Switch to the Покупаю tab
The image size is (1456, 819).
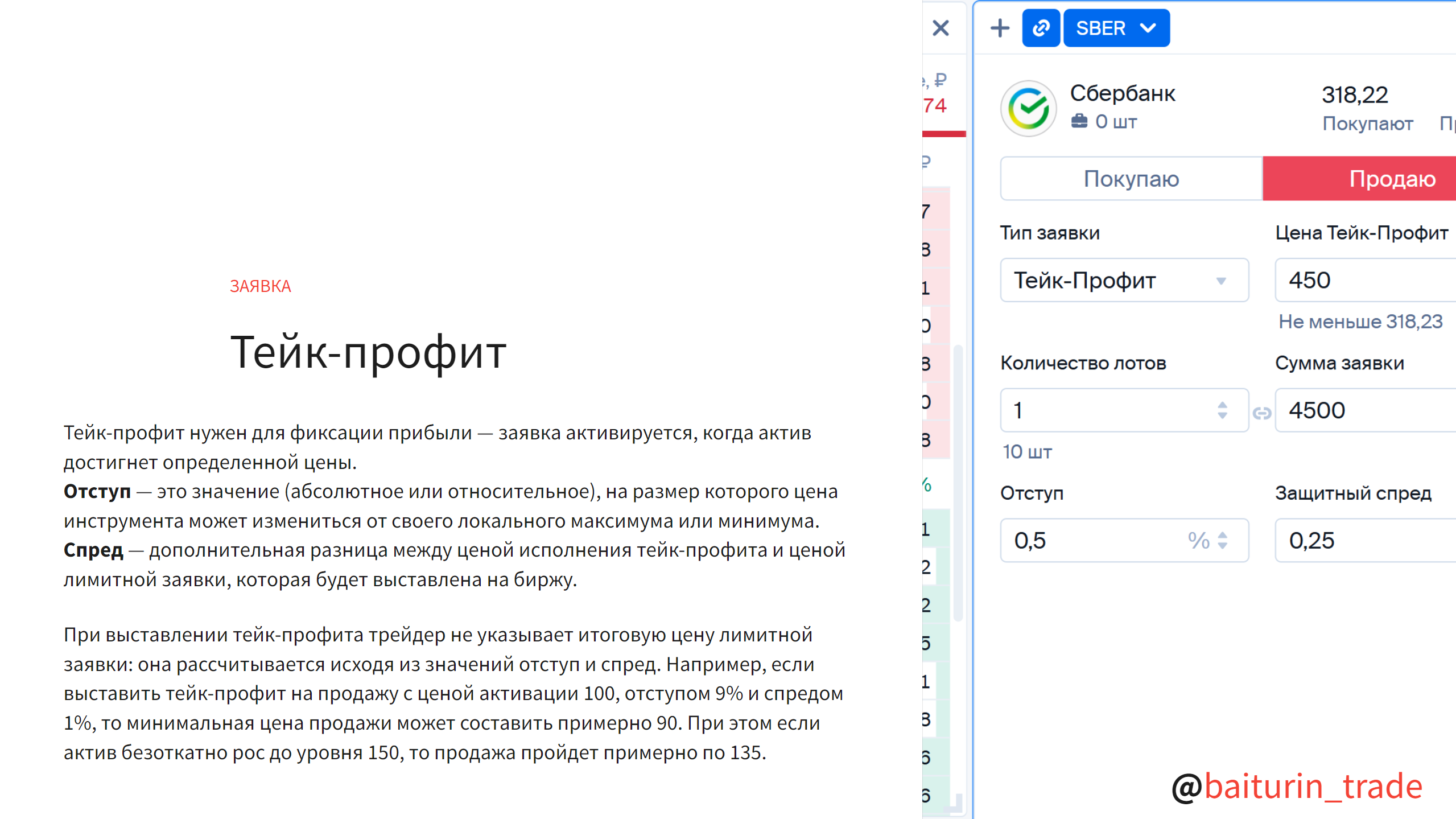tap(1131, 179)
